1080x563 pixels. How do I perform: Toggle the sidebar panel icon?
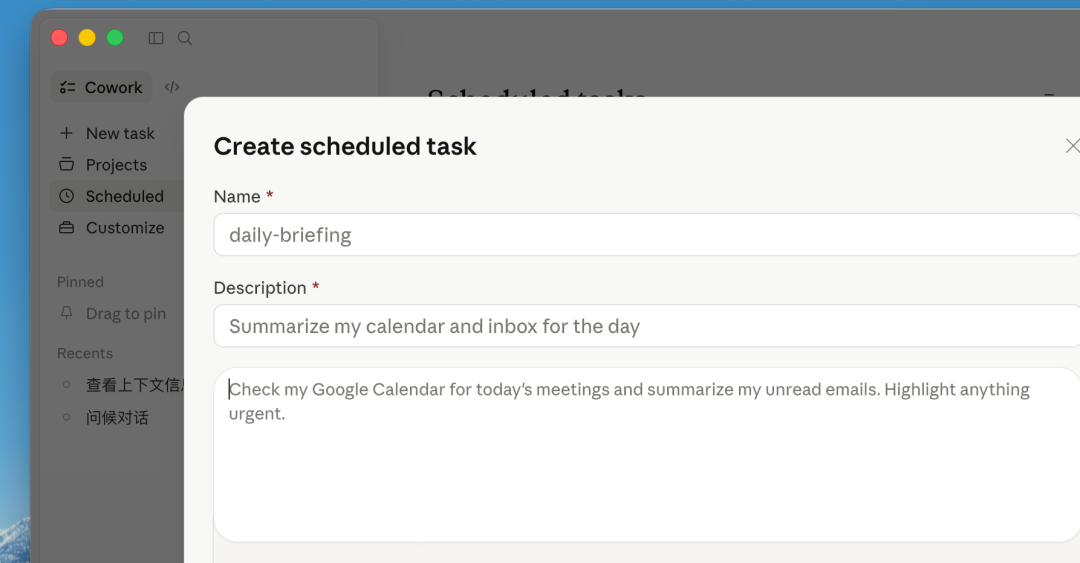156,38
